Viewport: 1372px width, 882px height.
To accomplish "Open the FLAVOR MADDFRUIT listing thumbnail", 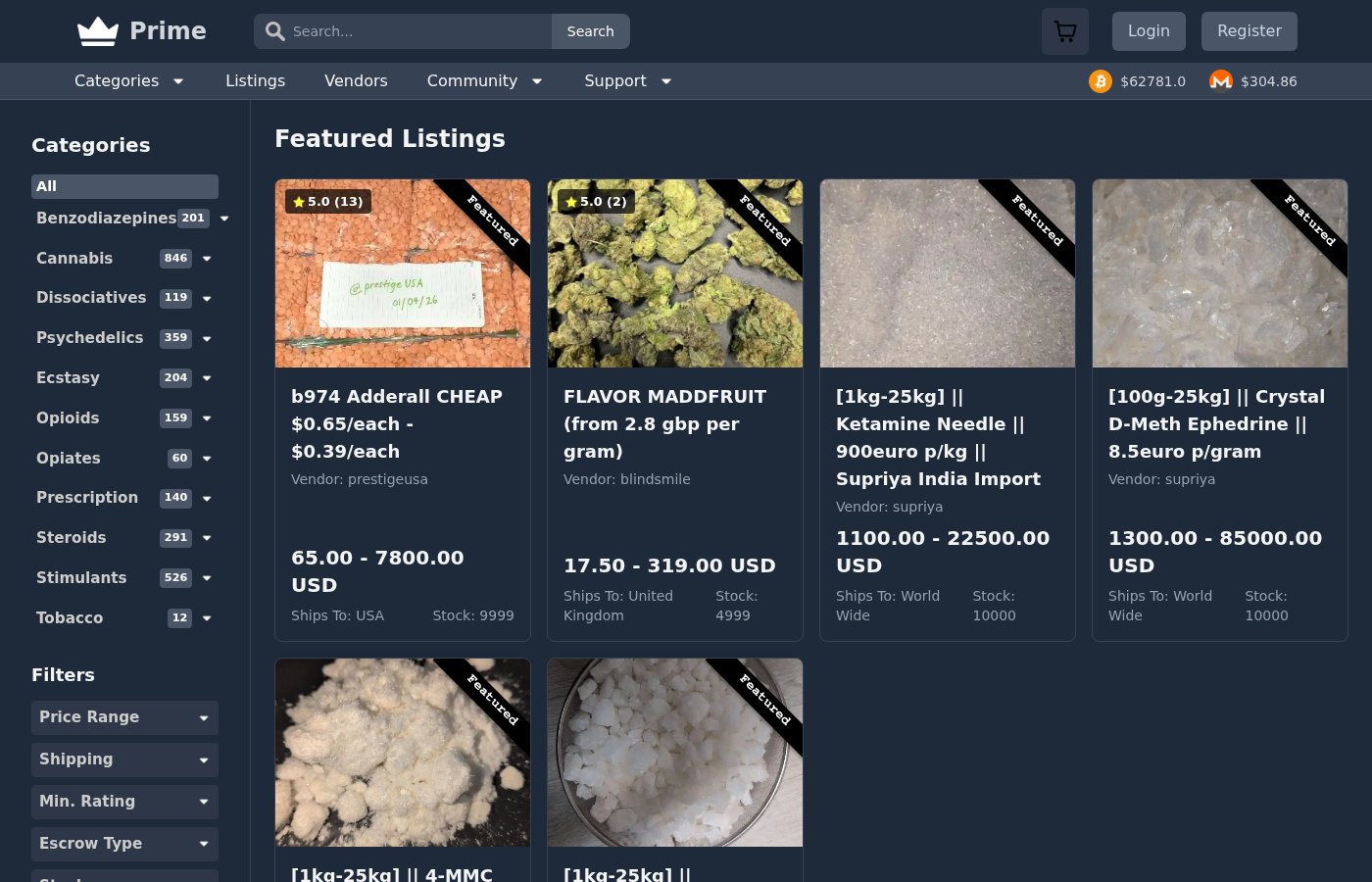I will tap(675, 273).
